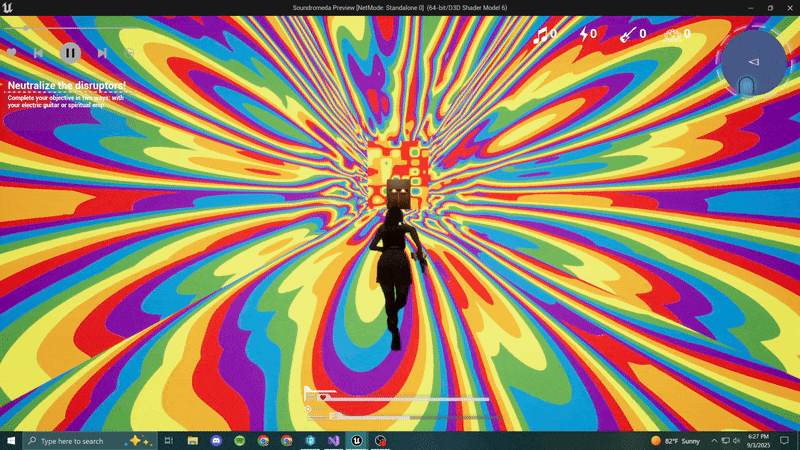Pause the music with the pause button
The height and width of the screenshot is (450, 800).
pos(70,53)
